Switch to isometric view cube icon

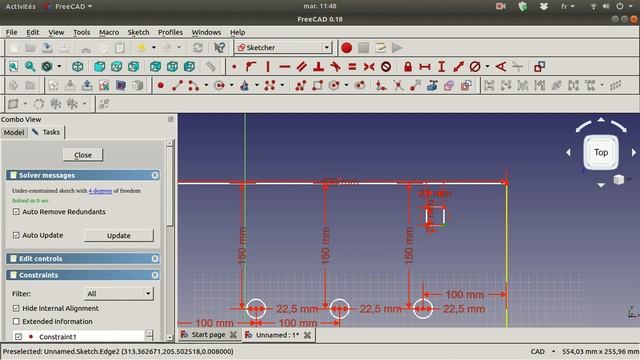[78, 67]
